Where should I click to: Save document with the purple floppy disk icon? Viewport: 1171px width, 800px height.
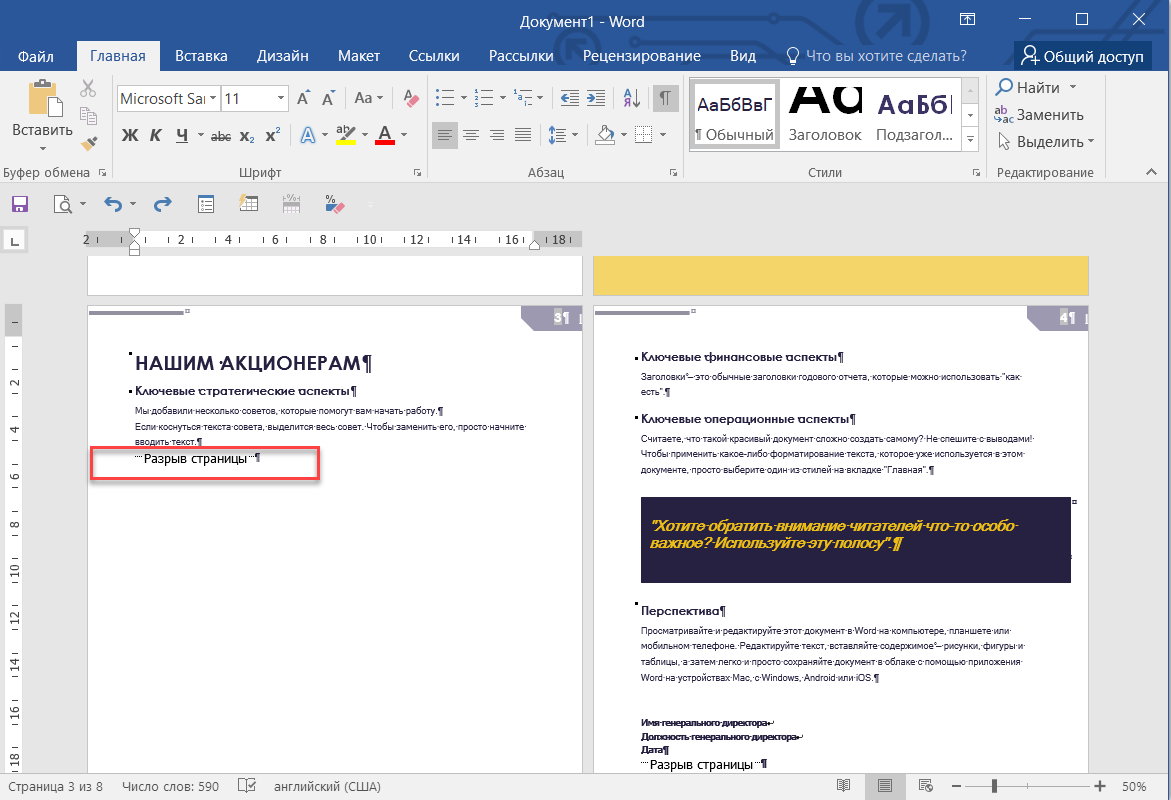(19, 204)
